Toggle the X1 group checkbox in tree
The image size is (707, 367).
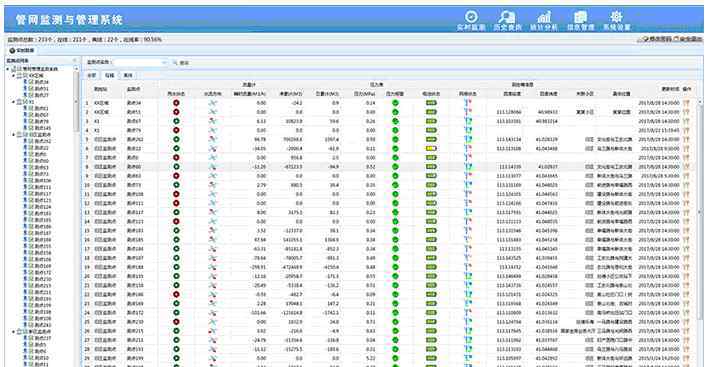(25, 102)
